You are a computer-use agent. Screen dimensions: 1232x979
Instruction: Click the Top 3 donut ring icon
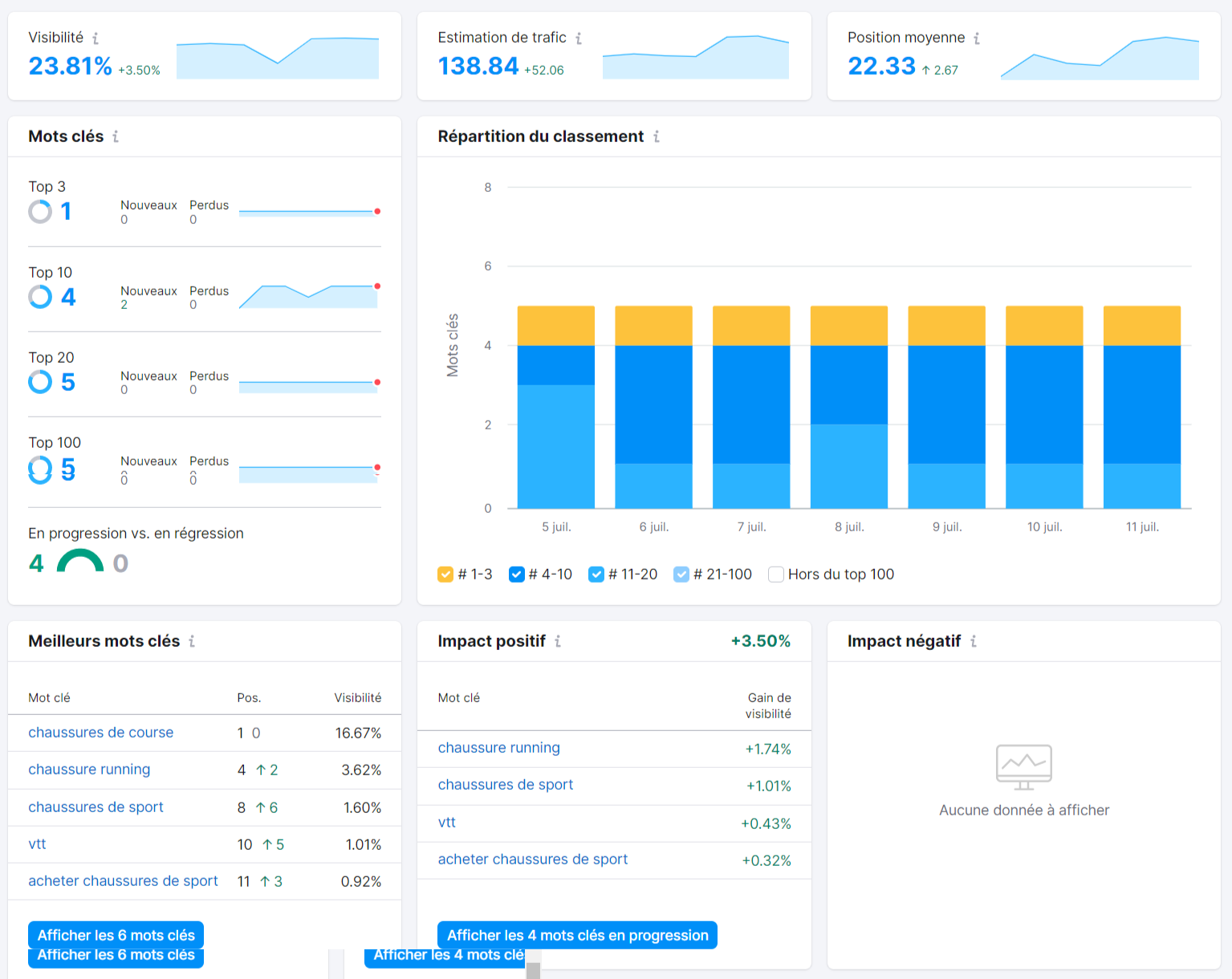tap(40, 212)
